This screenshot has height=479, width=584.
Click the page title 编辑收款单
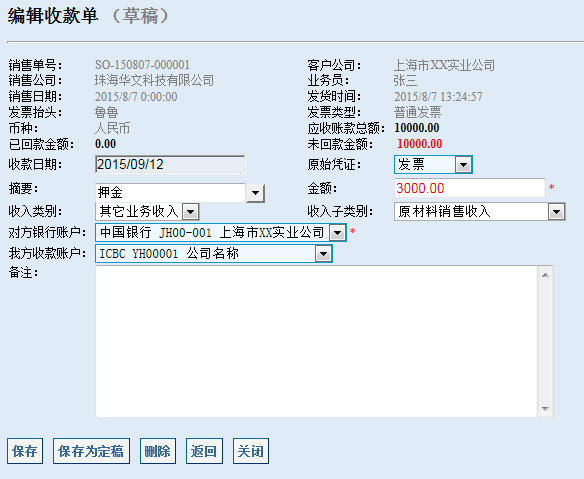53,16
